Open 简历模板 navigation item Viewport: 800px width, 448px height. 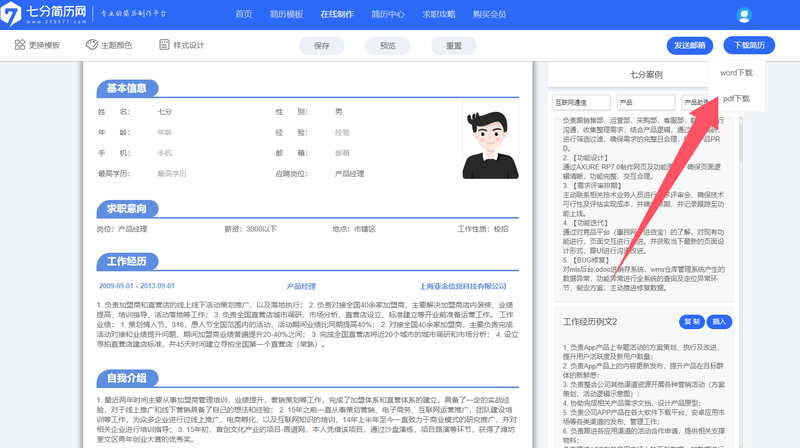(x=286, y=14)
